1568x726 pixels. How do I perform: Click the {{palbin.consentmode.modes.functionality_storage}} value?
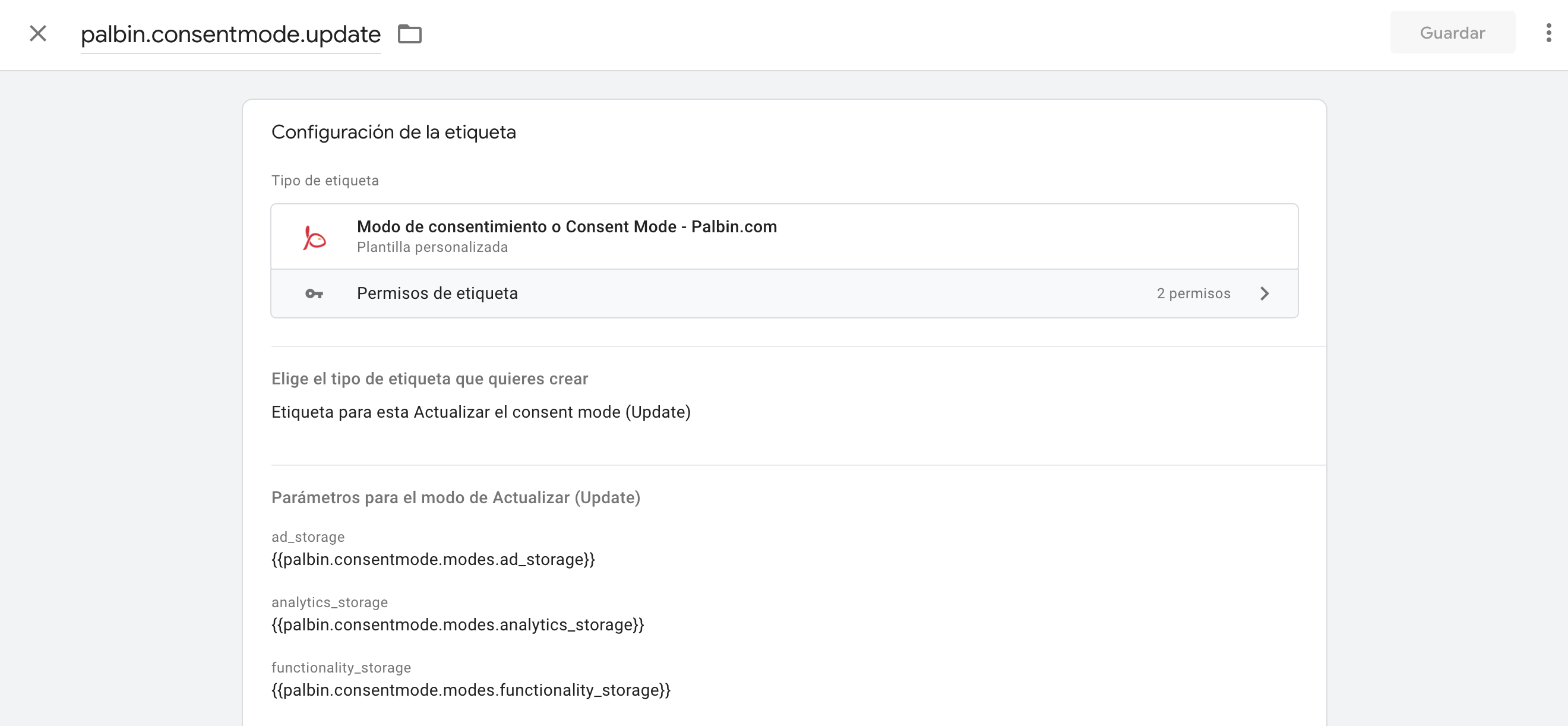click(470, 690)
